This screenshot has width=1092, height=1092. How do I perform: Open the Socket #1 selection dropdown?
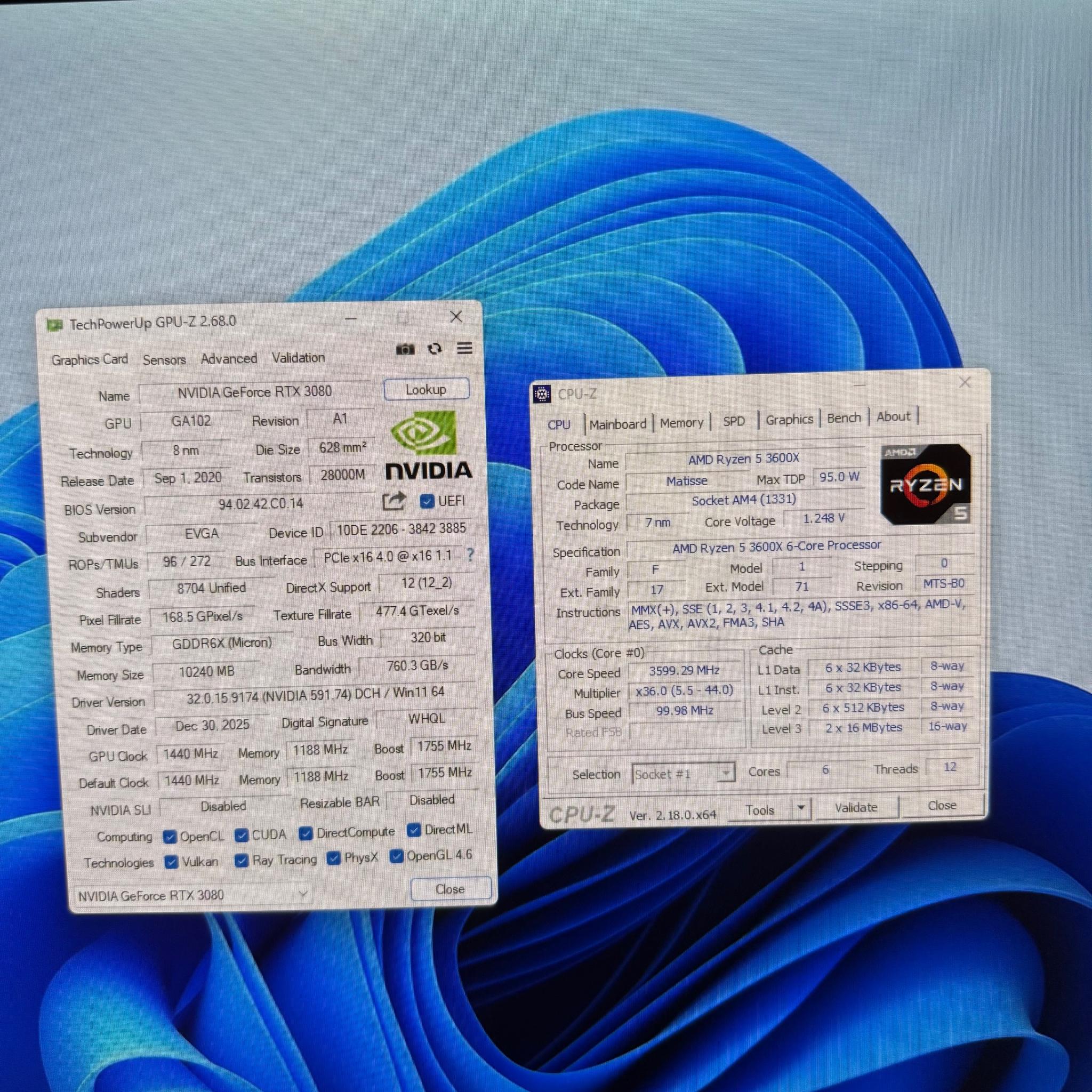coord(684,773)
